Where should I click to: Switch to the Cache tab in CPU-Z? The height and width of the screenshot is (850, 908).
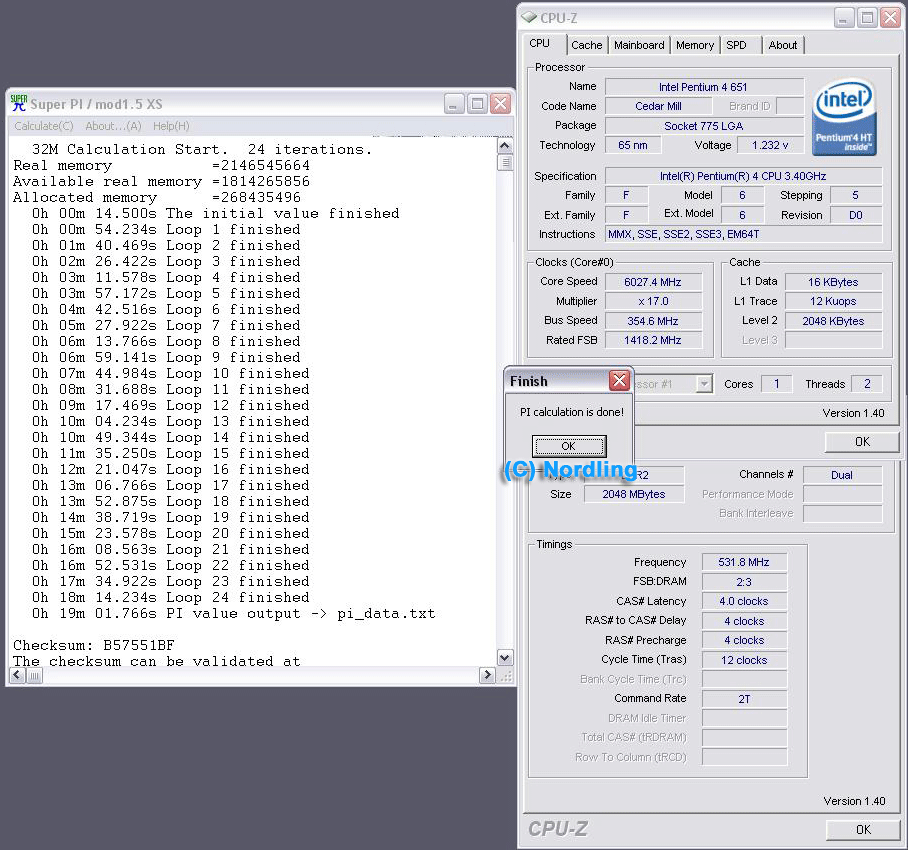click(x=587, y=45)
